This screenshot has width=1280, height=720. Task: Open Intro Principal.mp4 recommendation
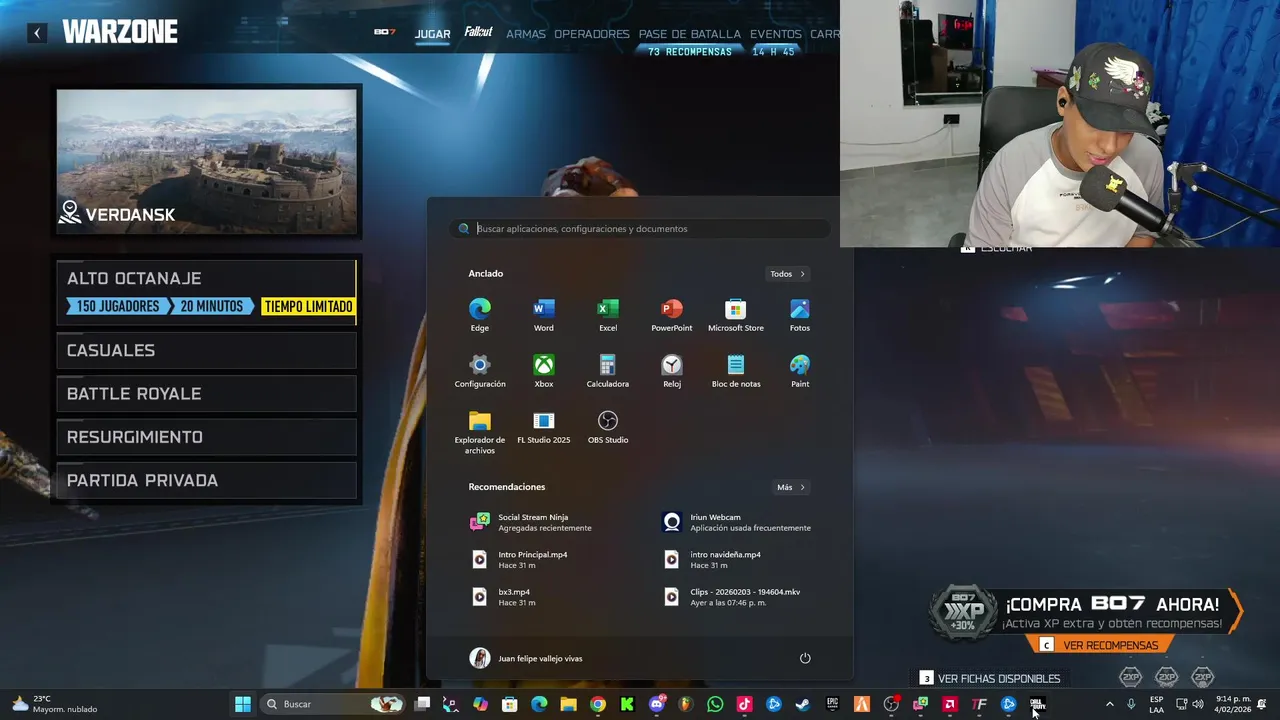tap(520, 559)
